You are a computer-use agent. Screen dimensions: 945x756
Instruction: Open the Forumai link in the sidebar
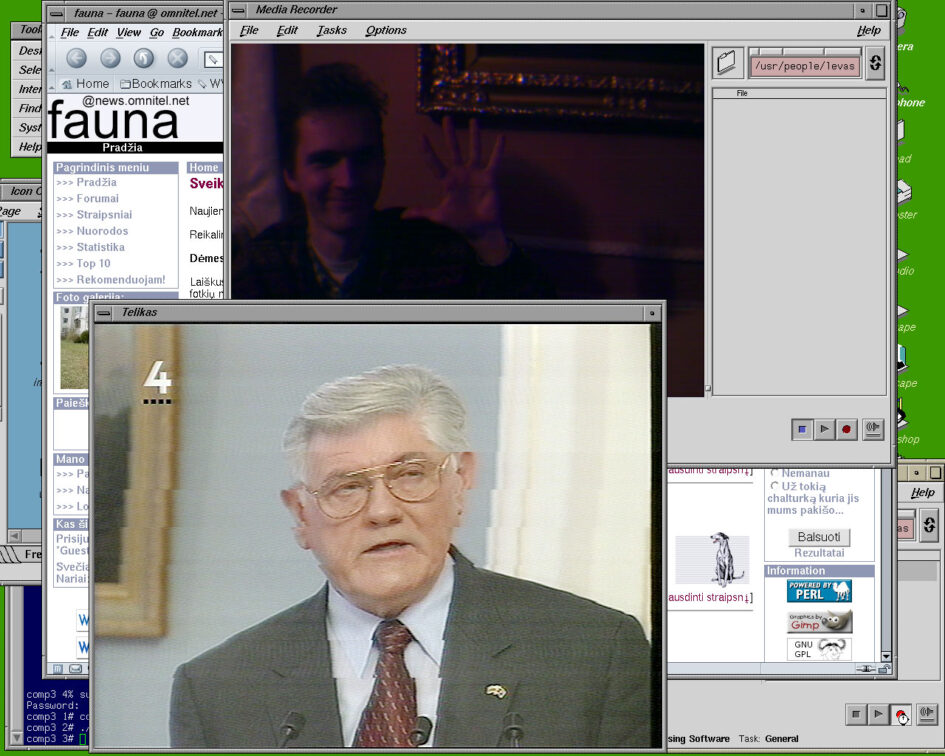click(x=98, y=199)
